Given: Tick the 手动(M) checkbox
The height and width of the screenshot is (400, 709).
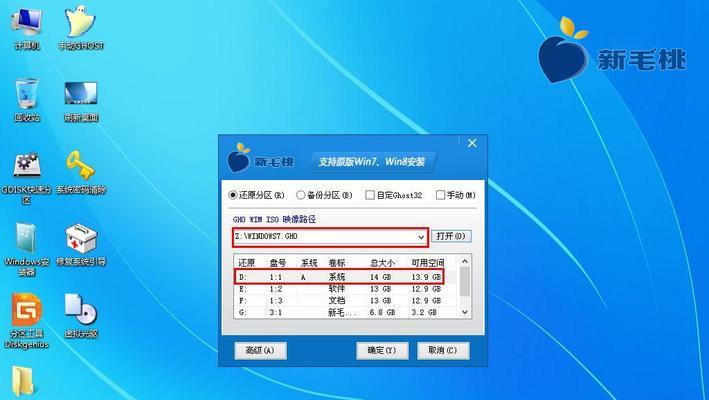Looking at the screenshot, I should click(455, 195).
